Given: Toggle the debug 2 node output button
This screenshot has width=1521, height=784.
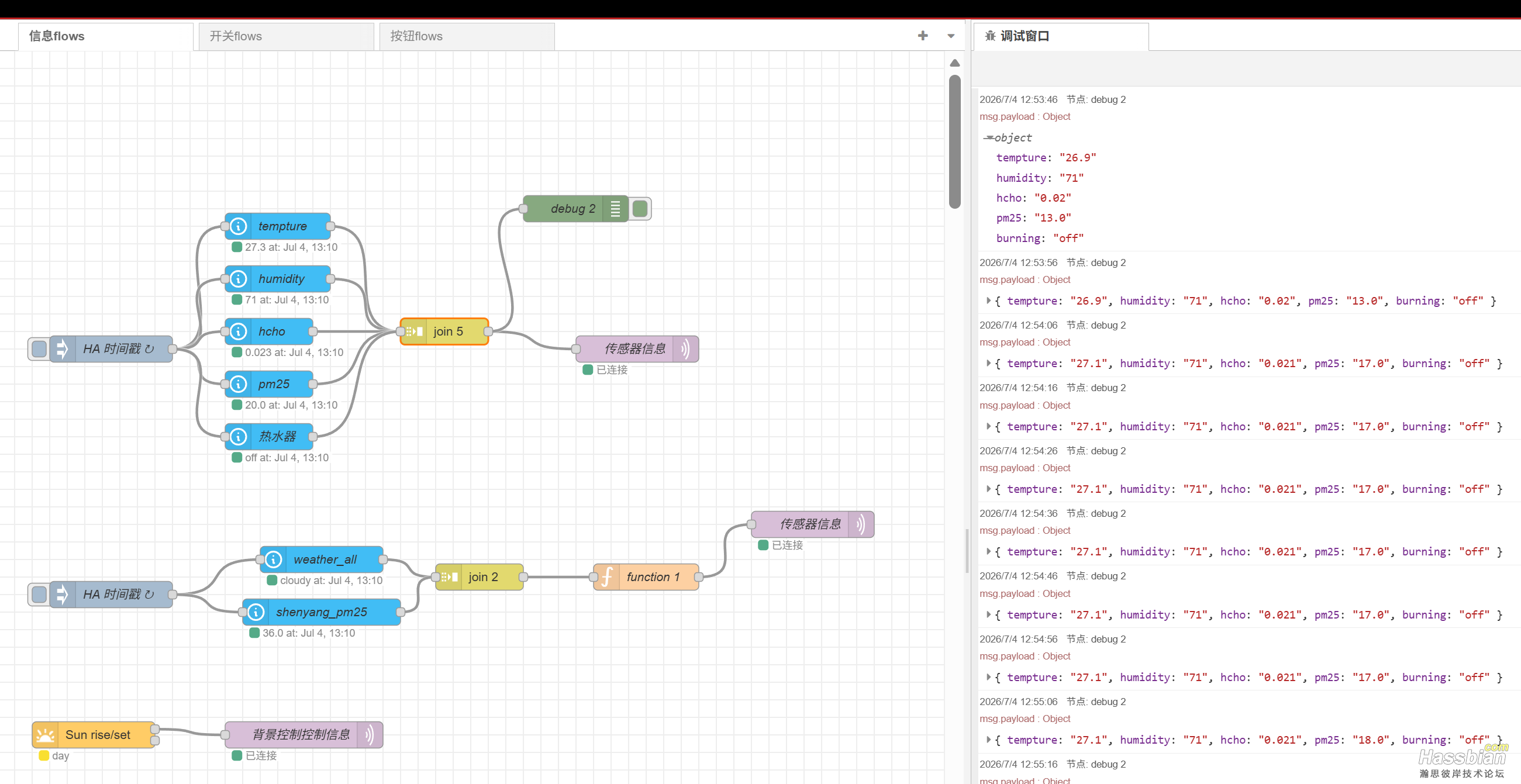Looking at the screenshot, I should [640, 209].
